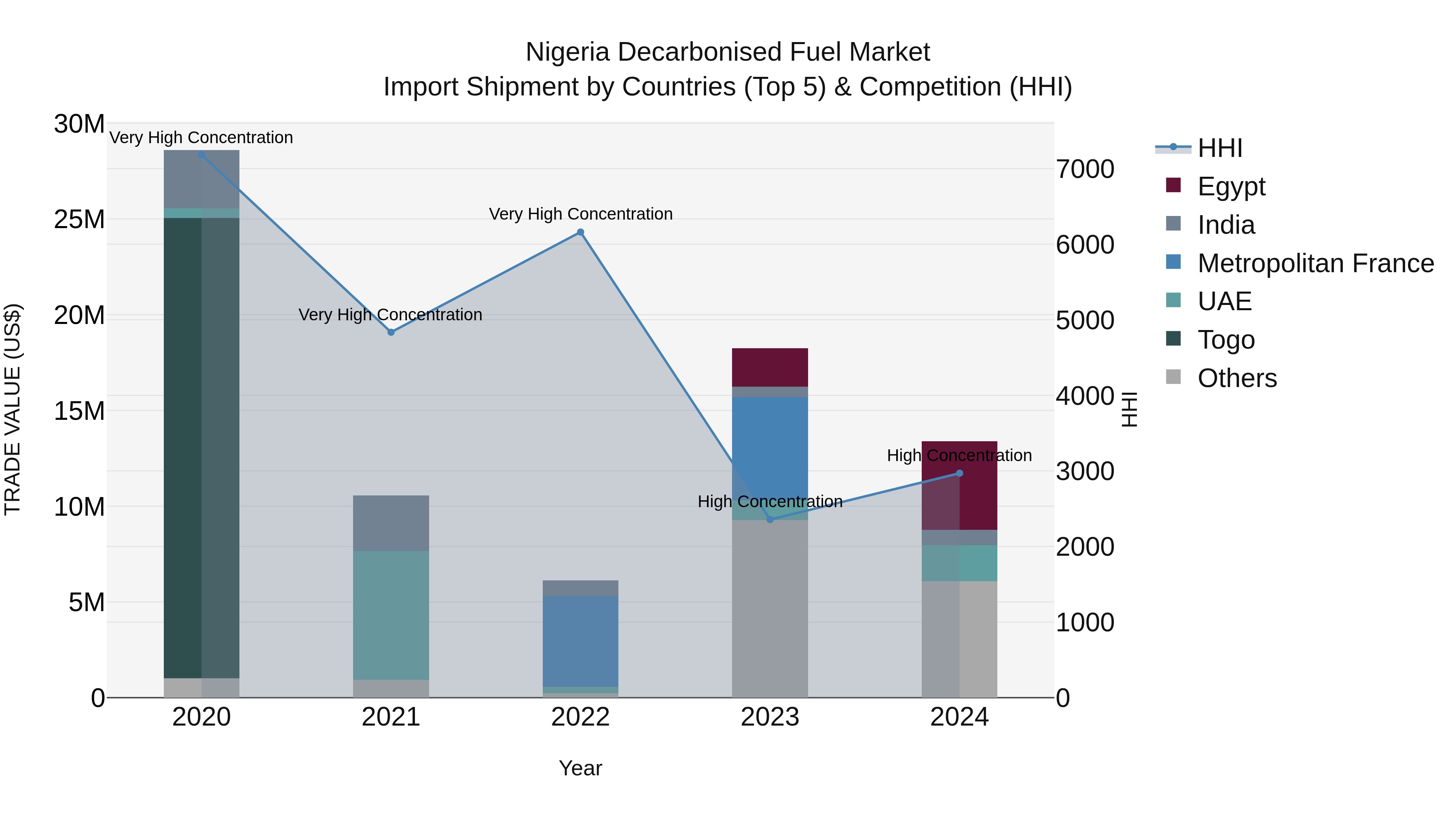The height and width of the screenshot is (819, 1456).
Task: Click the chart title 'Nigeria Decarbonised Fuel Market'
Action: 728,52
